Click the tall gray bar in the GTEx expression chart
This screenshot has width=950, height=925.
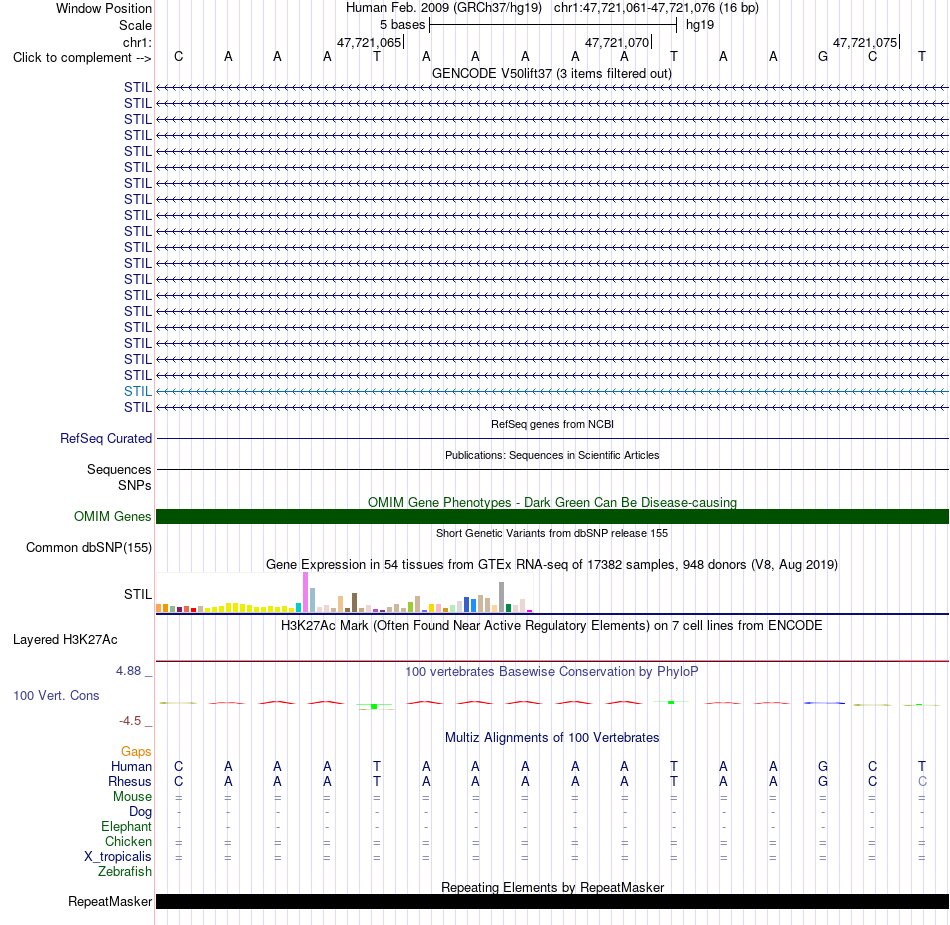point(502,597)
